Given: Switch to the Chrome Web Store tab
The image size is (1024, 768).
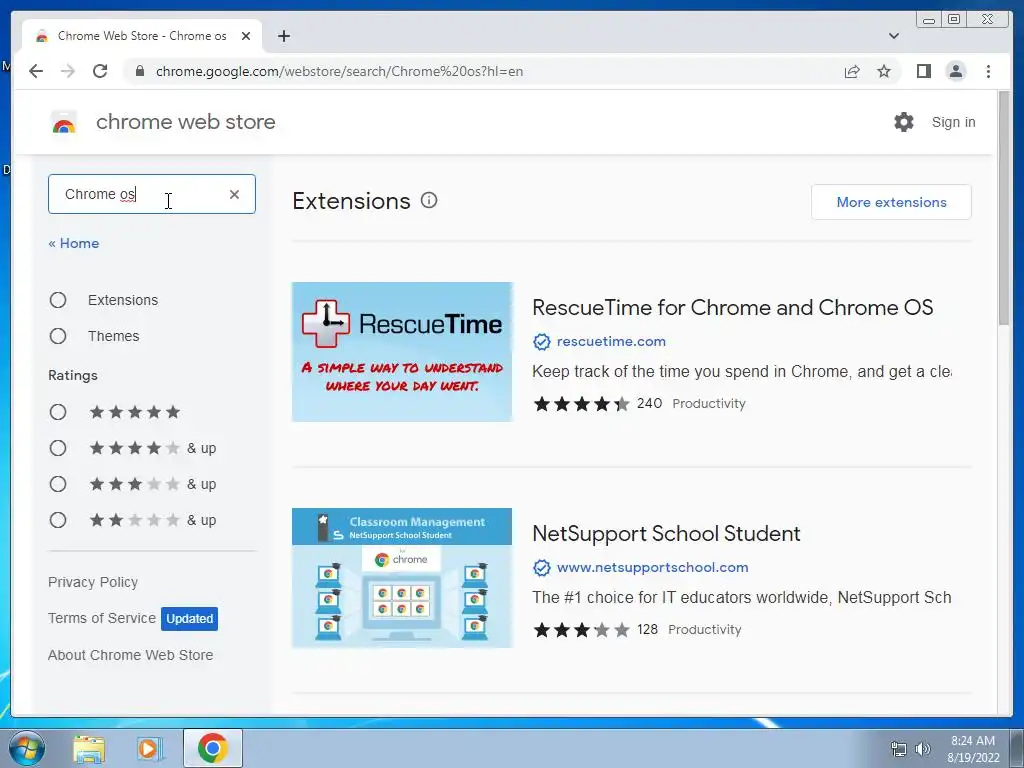Looking at the screenshot, I should tap(142, 36).
